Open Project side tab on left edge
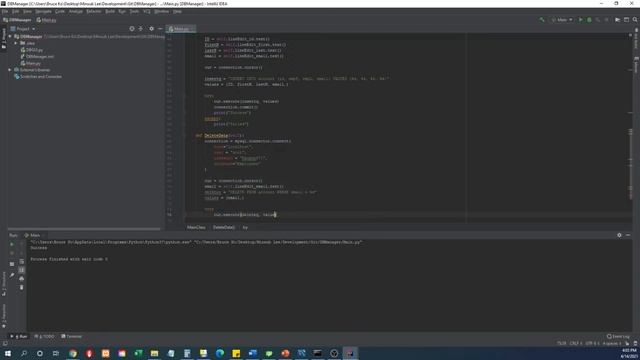640x360 pixels. coord(4,38)
